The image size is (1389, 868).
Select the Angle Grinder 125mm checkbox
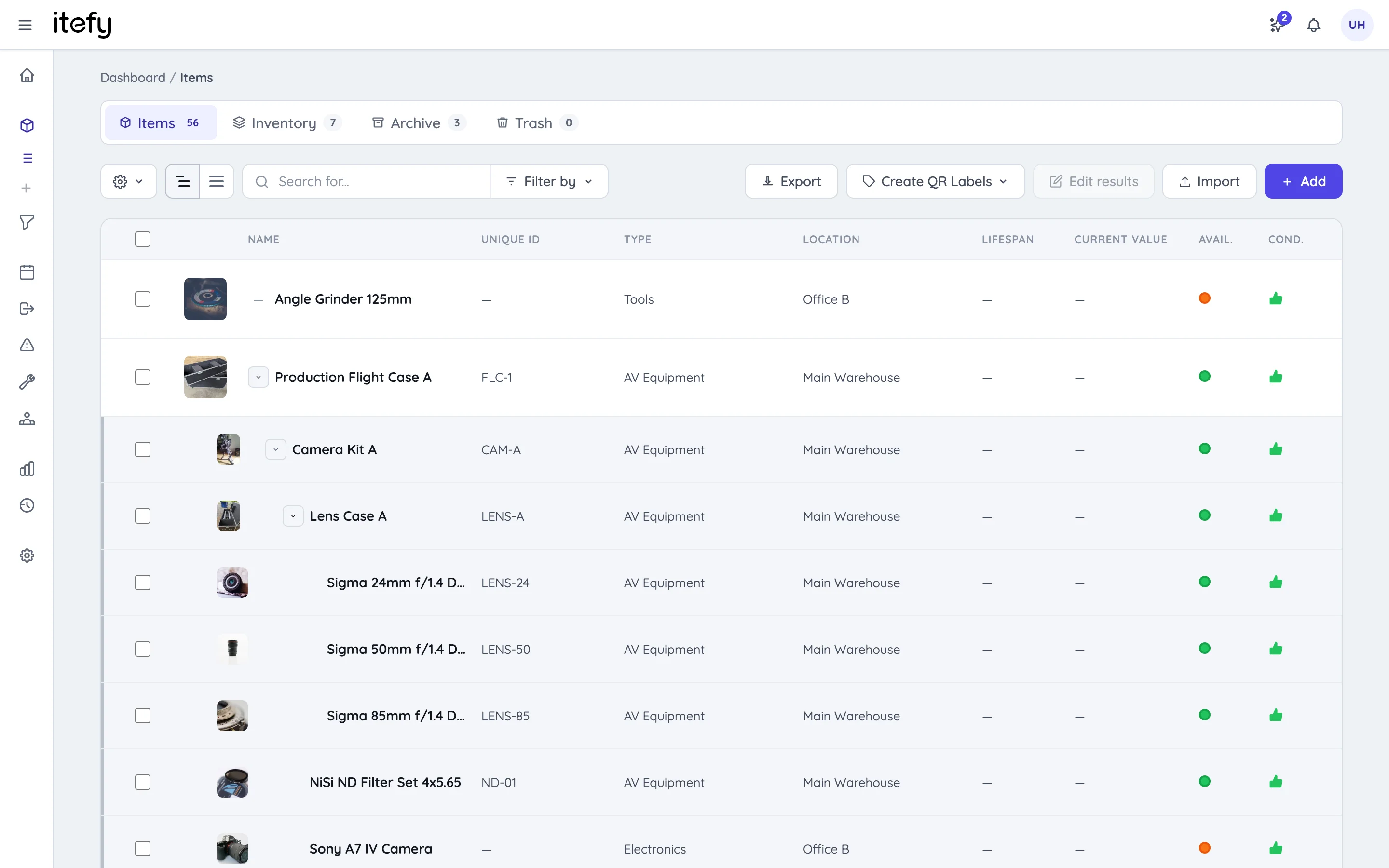point(143,299)
